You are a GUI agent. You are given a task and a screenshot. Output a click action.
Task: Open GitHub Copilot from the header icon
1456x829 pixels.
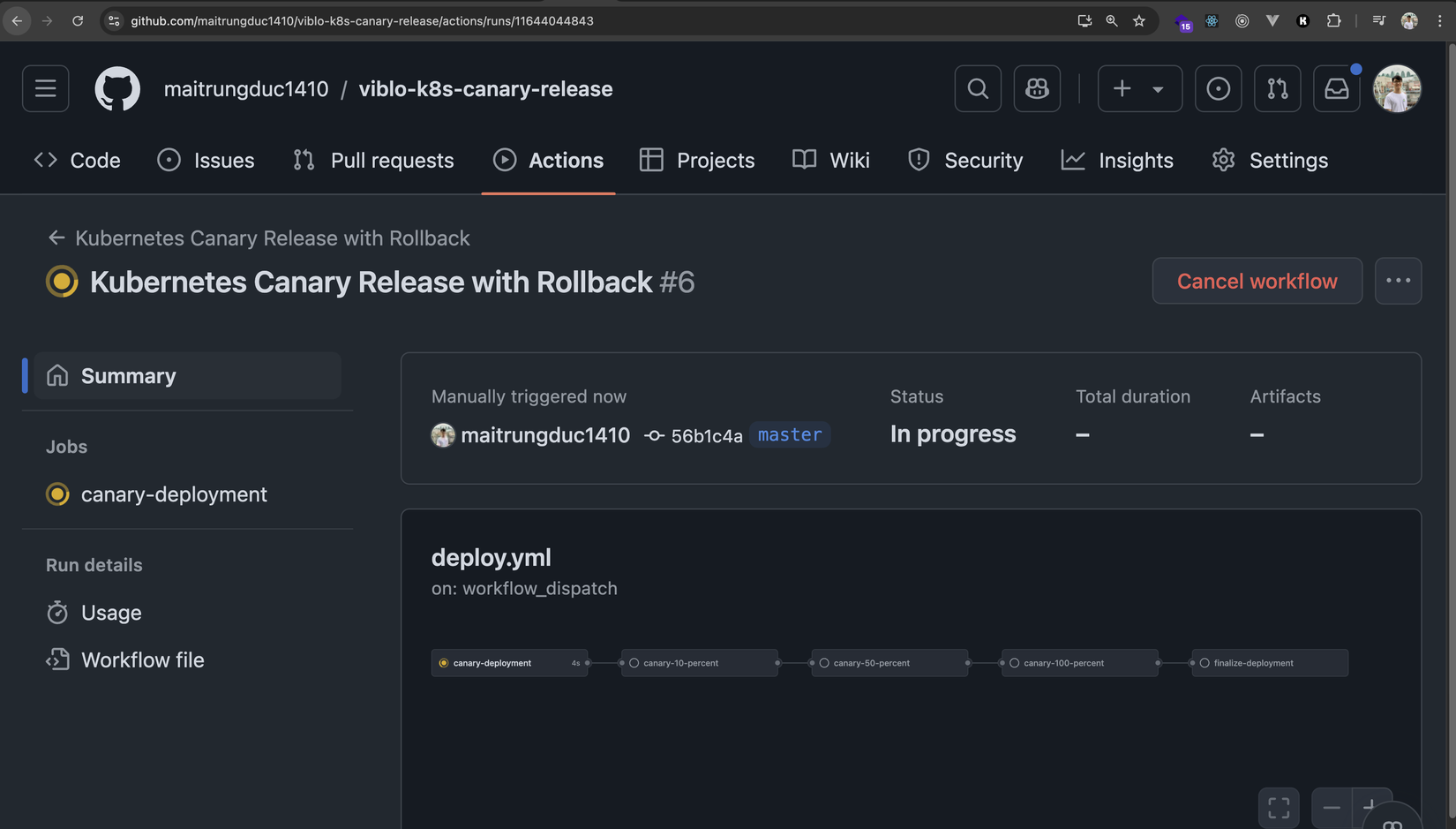1037,88
